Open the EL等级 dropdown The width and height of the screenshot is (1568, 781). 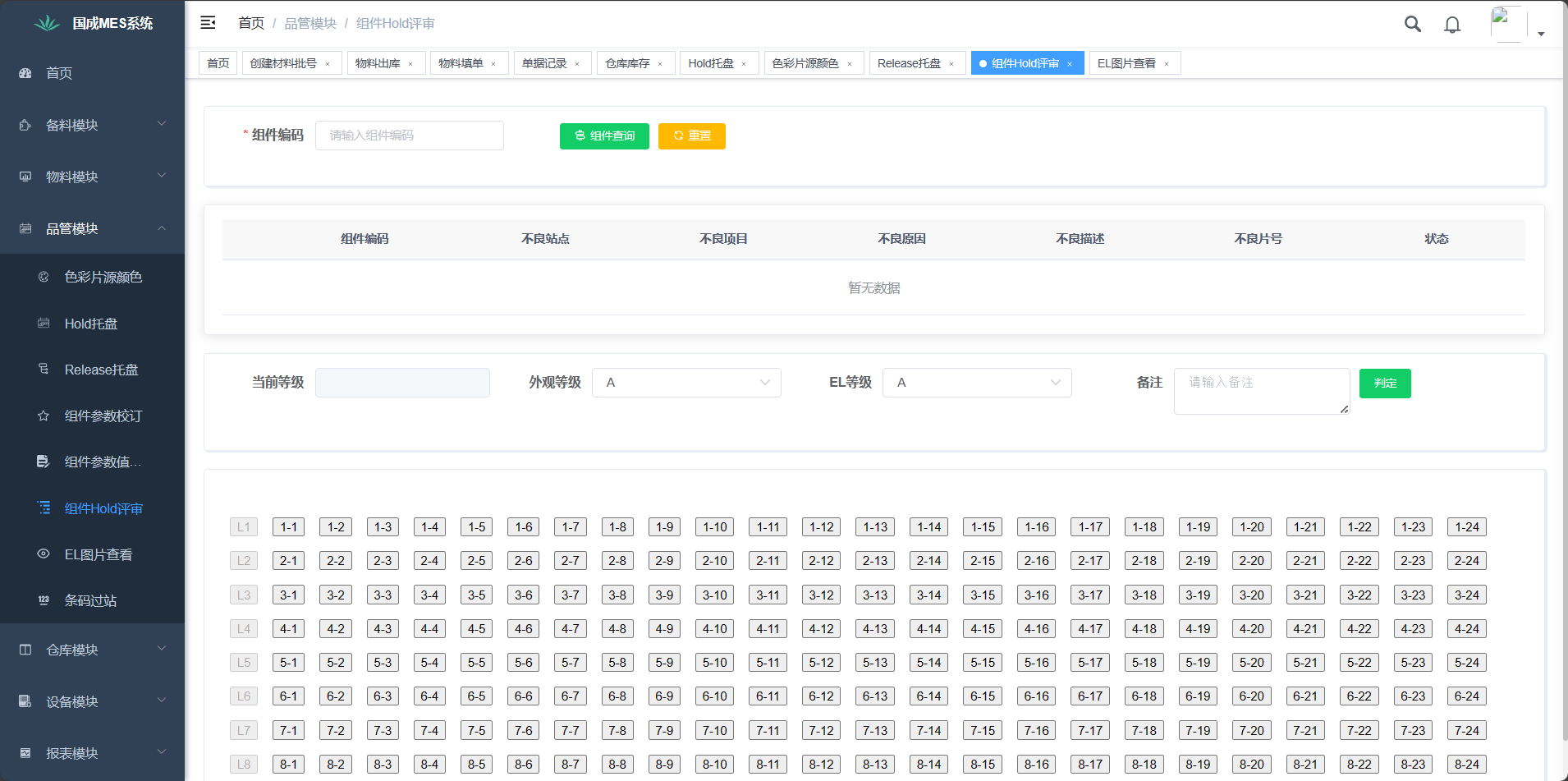click(977, 383)
